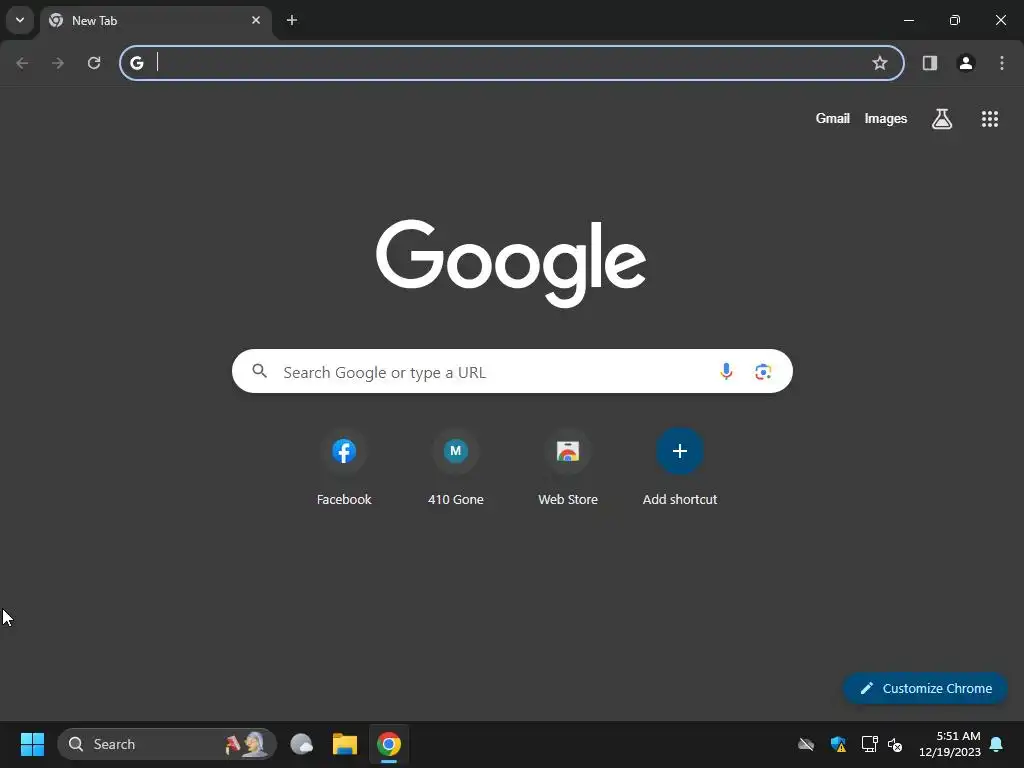
Task: Open the clock showing 5:51 AM
Action: 949,744
